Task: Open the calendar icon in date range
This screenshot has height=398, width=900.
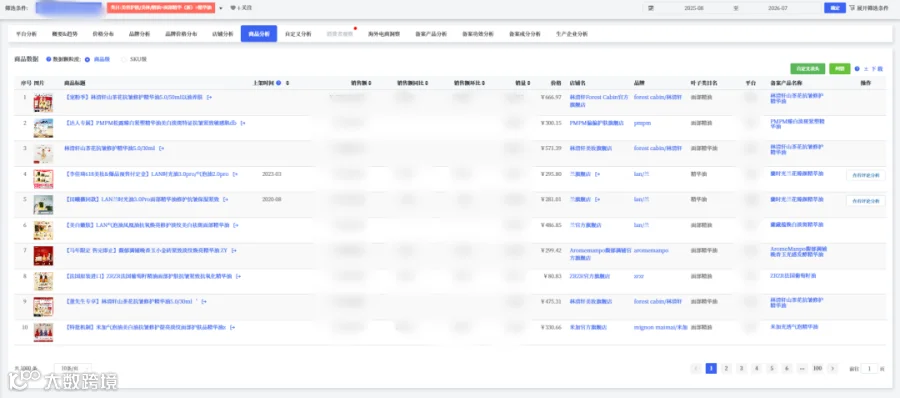Action: tap(651, 8)
